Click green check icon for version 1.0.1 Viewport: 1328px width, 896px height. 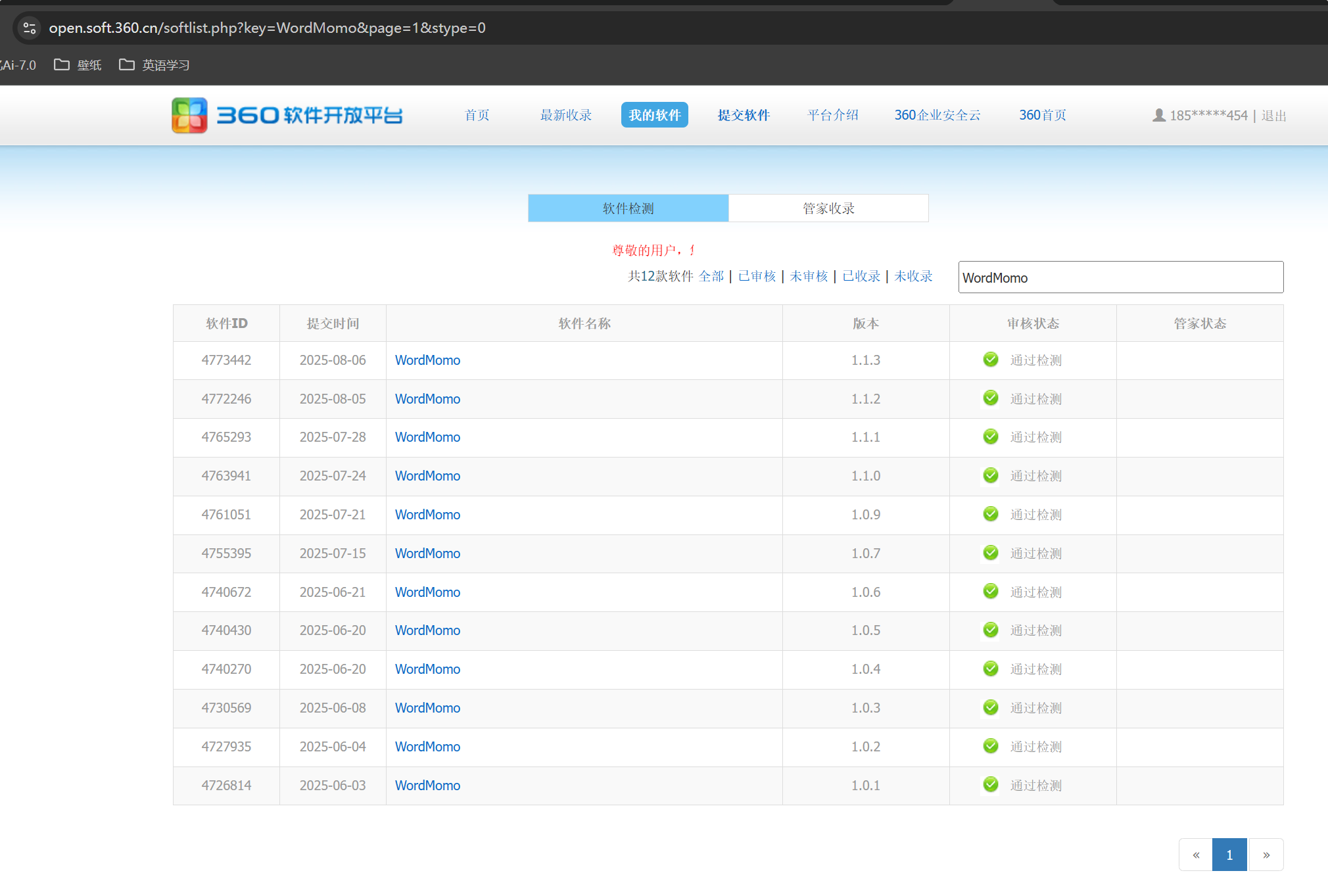(x=991, y=785)
